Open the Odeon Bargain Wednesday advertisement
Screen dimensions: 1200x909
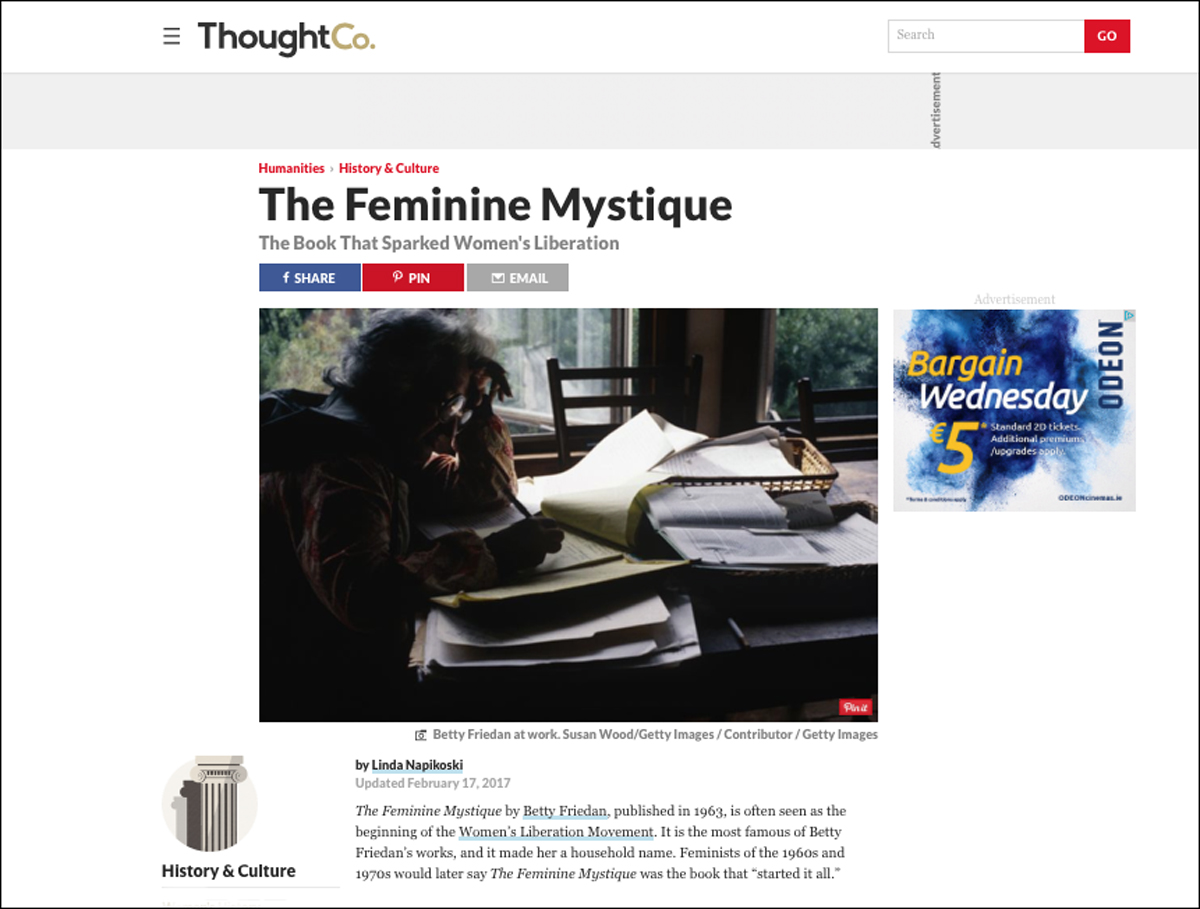(1014, 410)
